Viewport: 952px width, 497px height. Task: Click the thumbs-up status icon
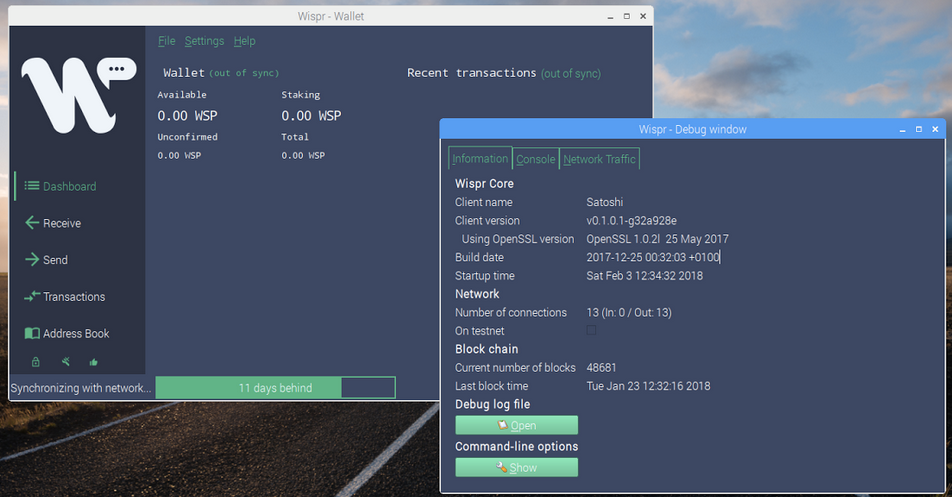pyautogui.click(x=94, y=362)
